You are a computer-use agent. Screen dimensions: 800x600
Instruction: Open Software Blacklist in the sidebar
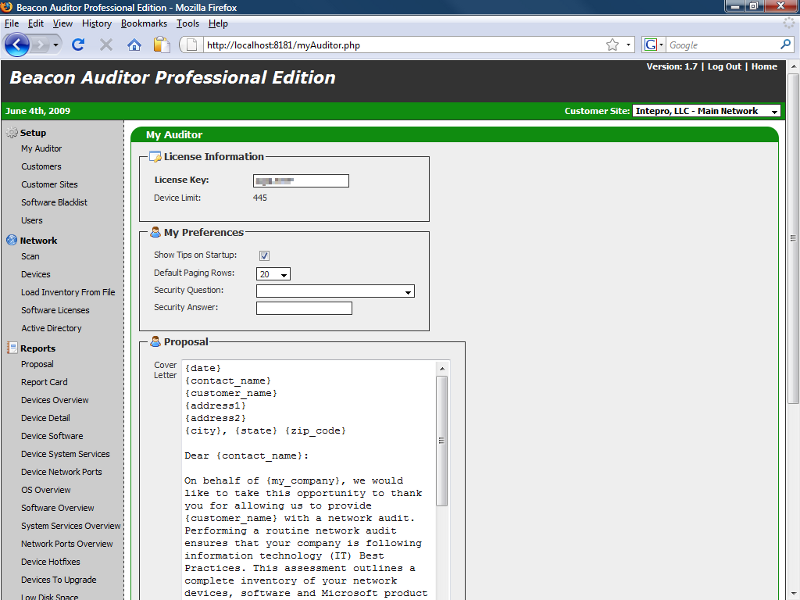(54, 202)
